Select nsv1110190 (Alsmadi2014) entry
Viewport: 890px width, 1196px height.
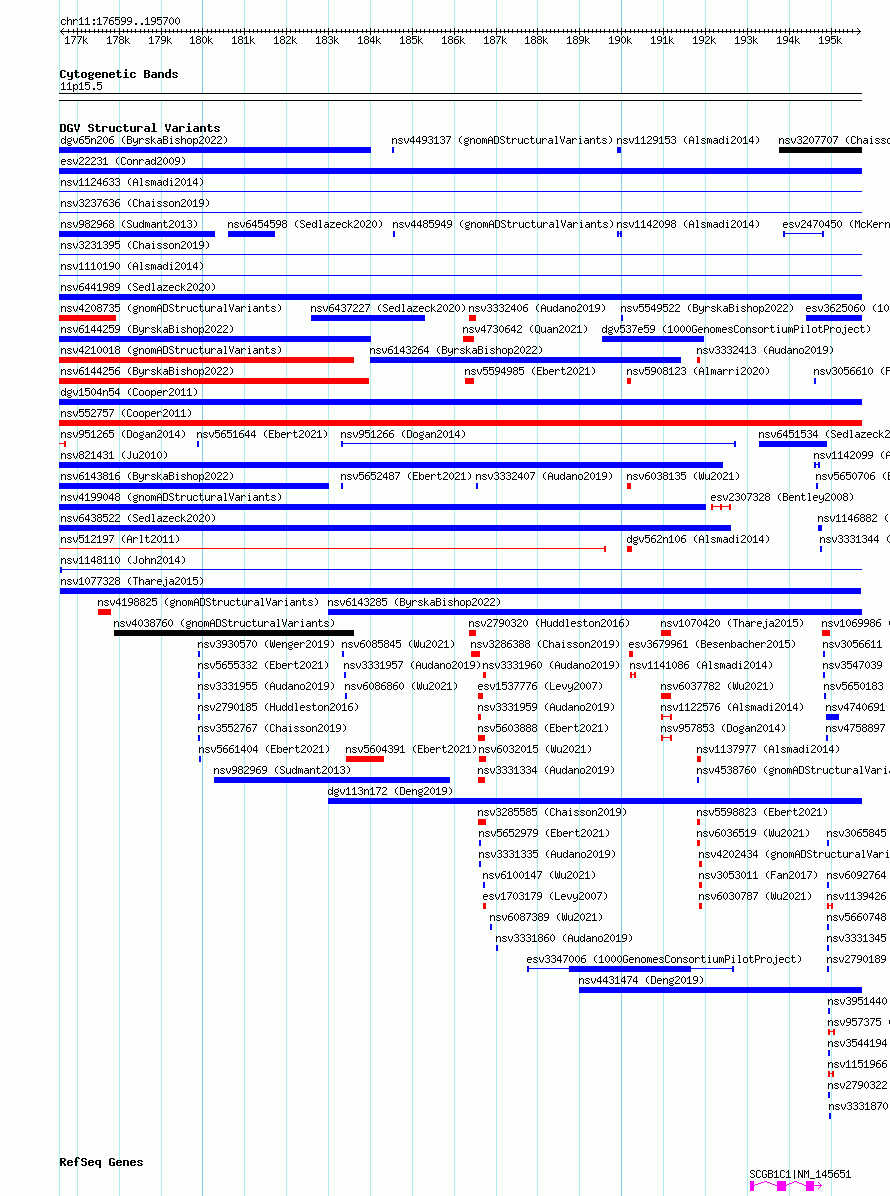132,266
